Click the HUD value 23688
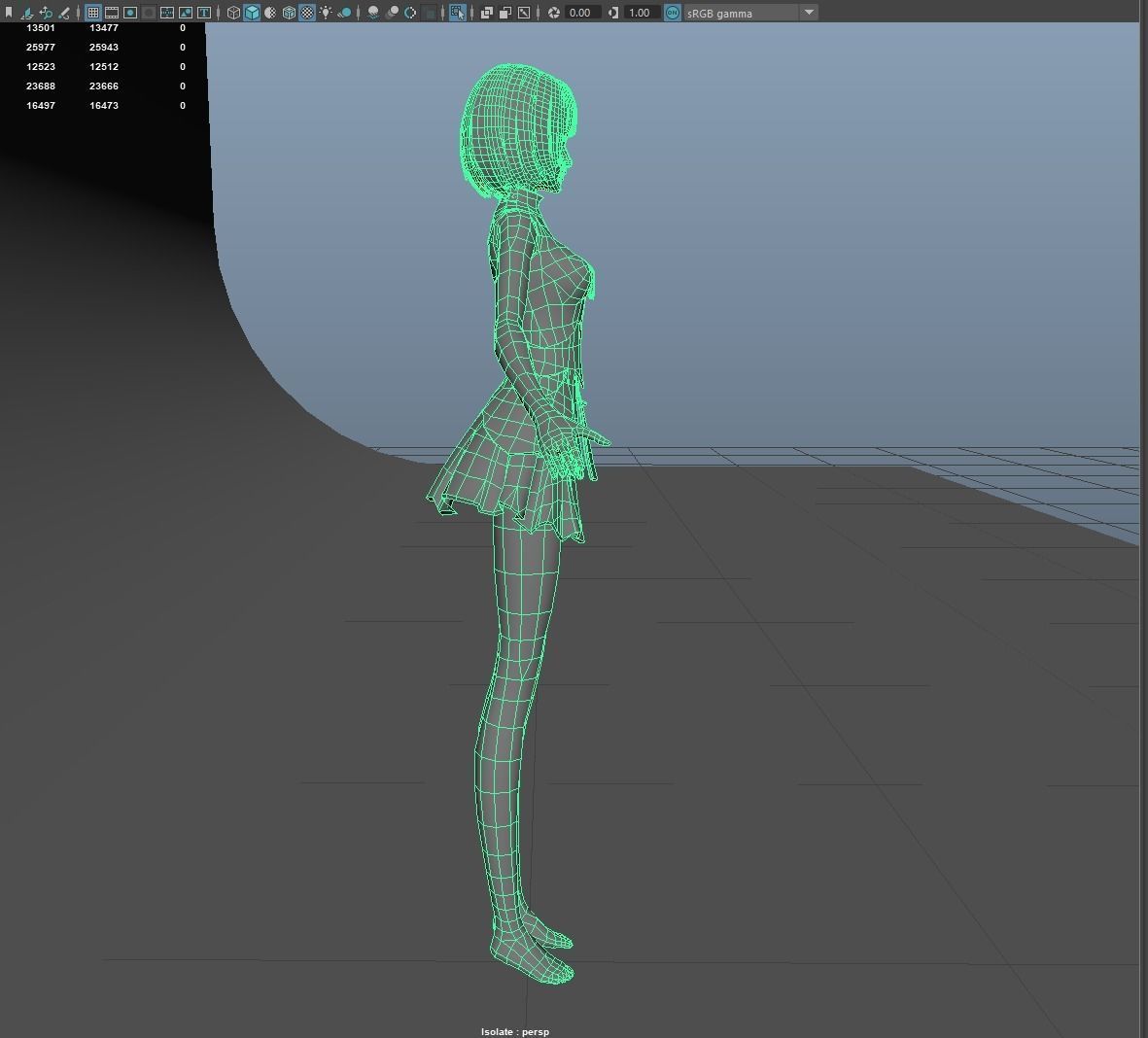The width and height of the screenshot is (1148, 1038). pyautogui.click(x=40, y=86)
